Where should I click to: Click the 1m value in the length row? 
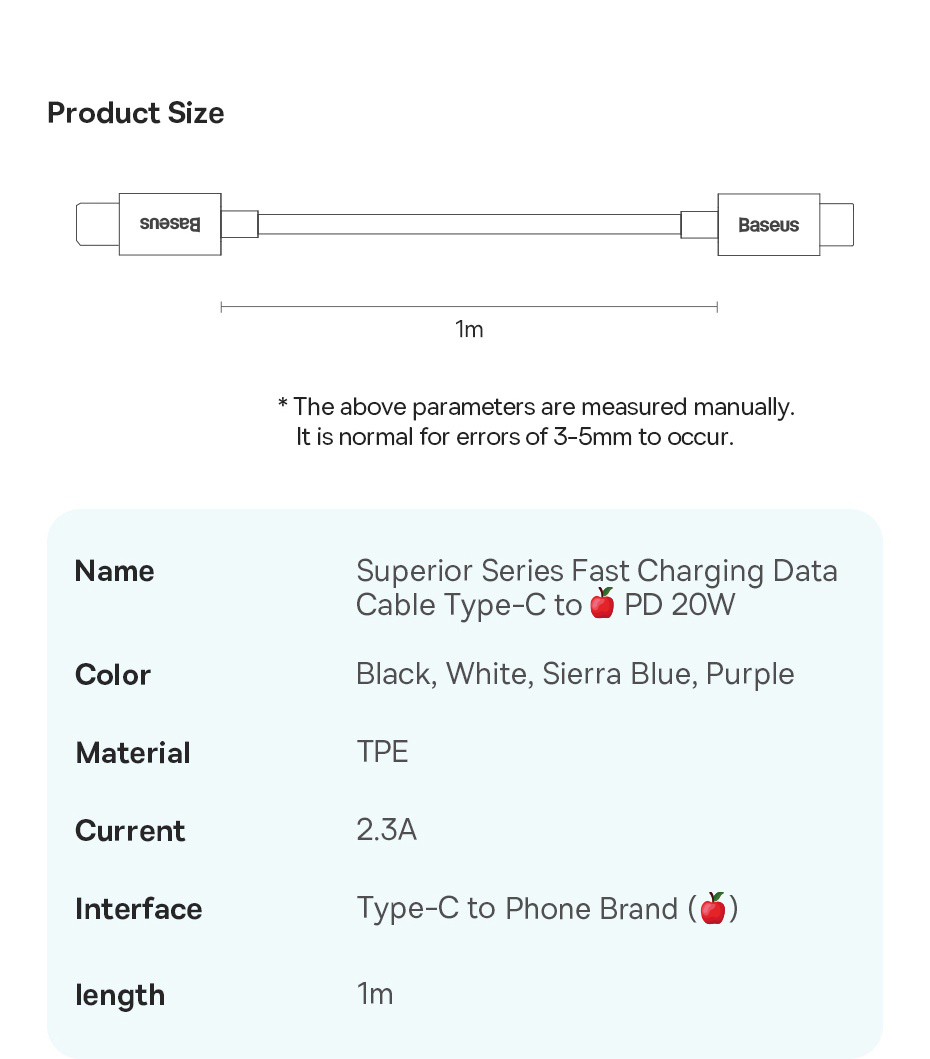[x=375, y=994]
